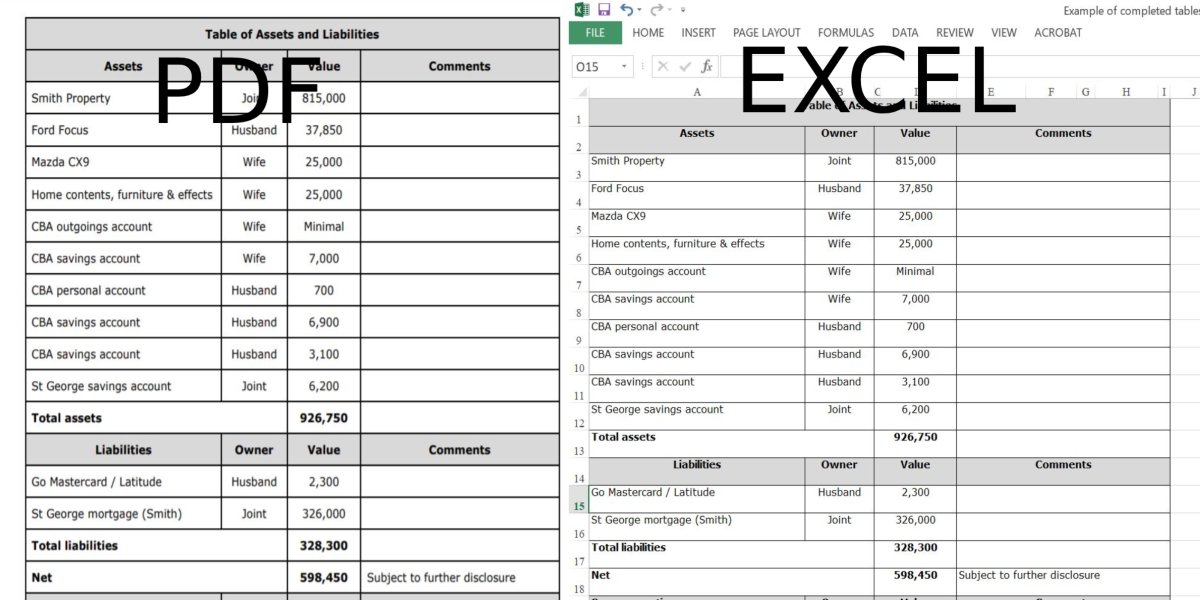Open Customize Quick Access Toolbar dropdown
Screen dimensions: 1200x600
683,10
